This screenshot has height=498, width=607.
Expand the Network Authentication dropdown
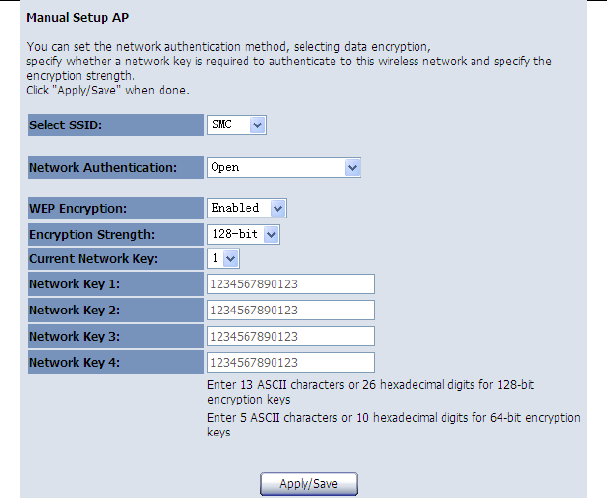coord(283,167)
